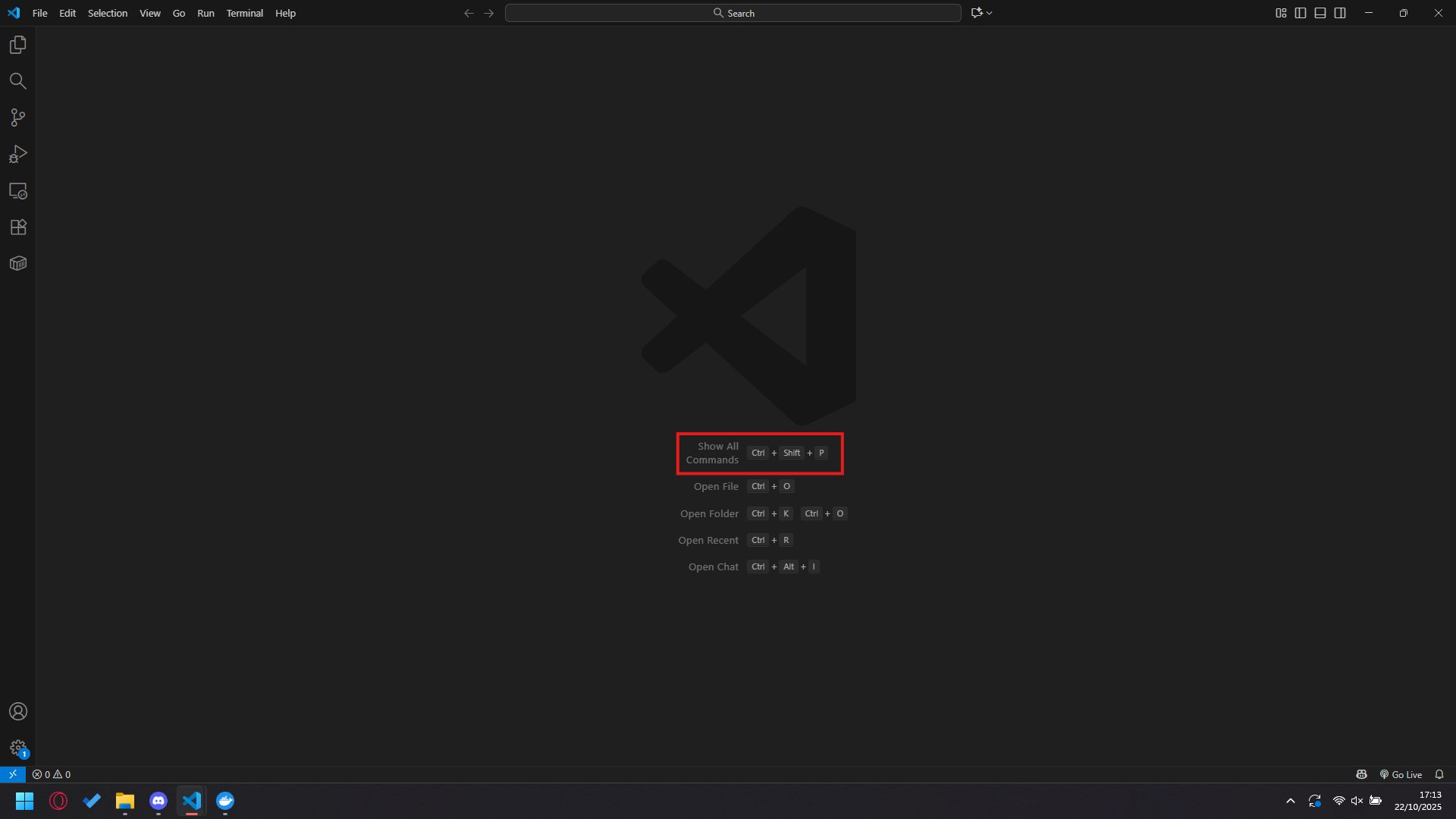The image size is (1456, 819).
Task: Open the Help menu
Action: coord(285,13)
